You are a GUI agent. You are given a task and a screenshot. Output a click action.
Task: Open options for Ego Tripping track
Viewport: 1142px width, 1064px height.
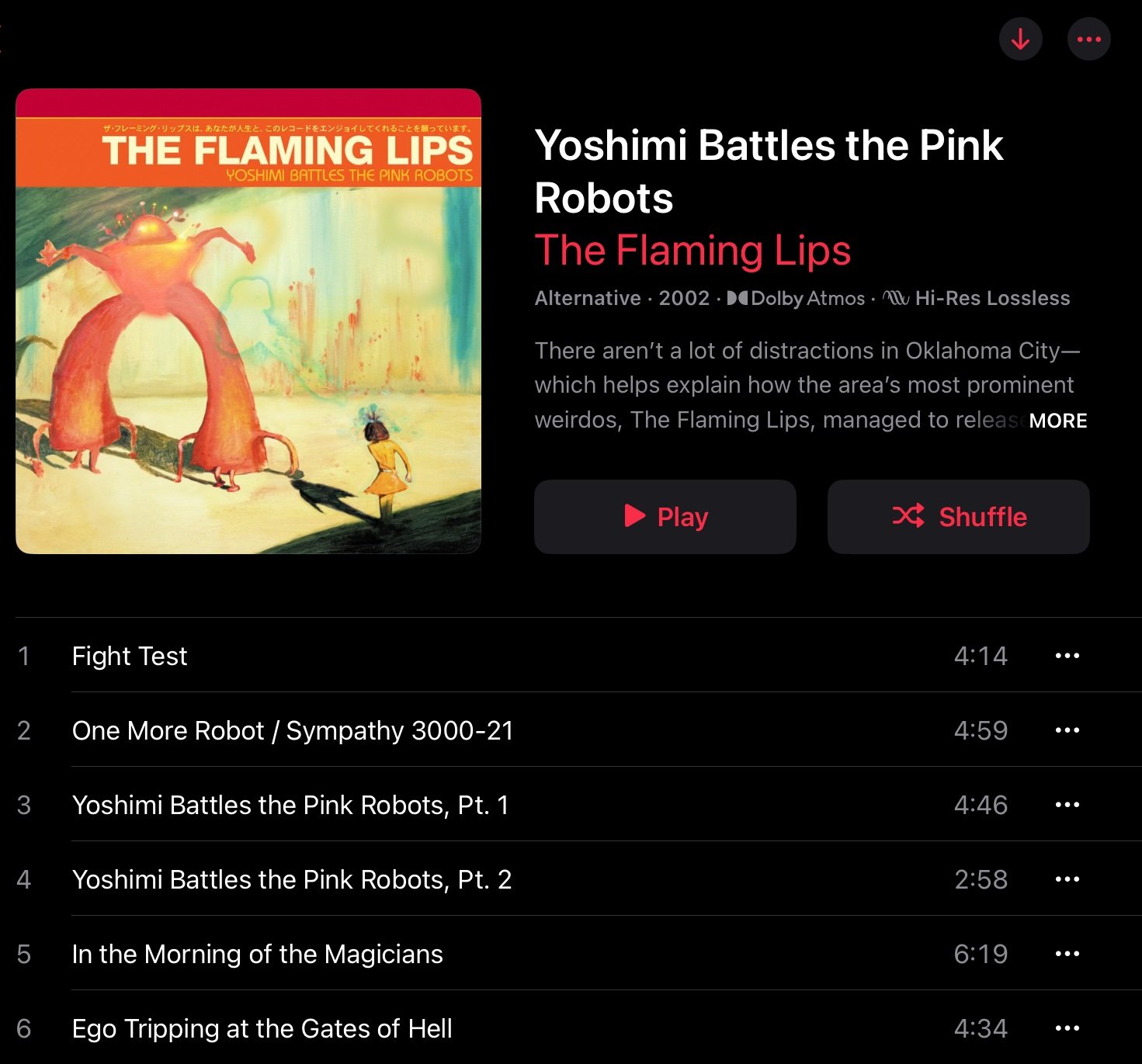point(1067,1028)
